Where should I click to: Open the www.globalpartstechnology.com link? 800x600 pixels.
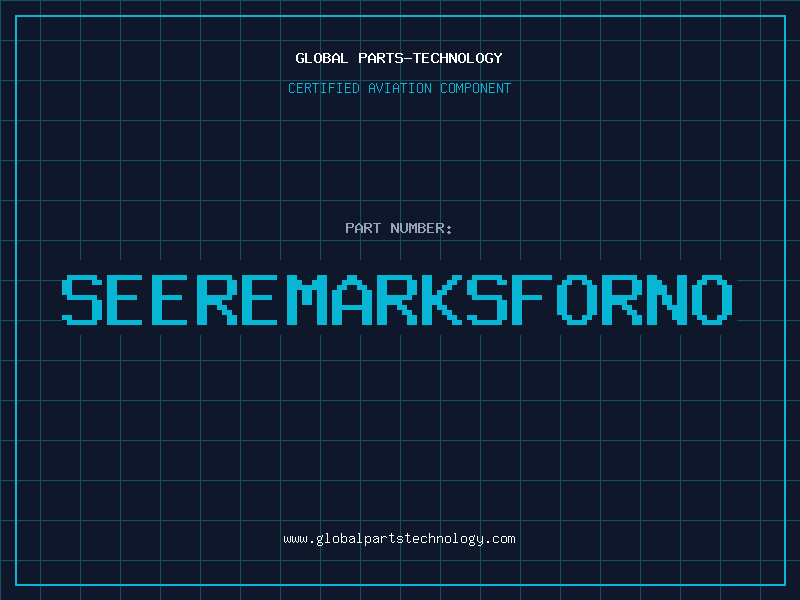tap(399, 539)
